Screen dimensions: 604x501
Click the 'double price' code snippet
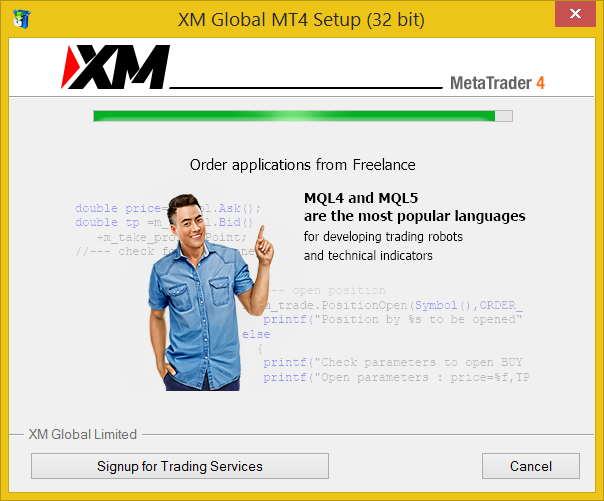click(118, 208)
